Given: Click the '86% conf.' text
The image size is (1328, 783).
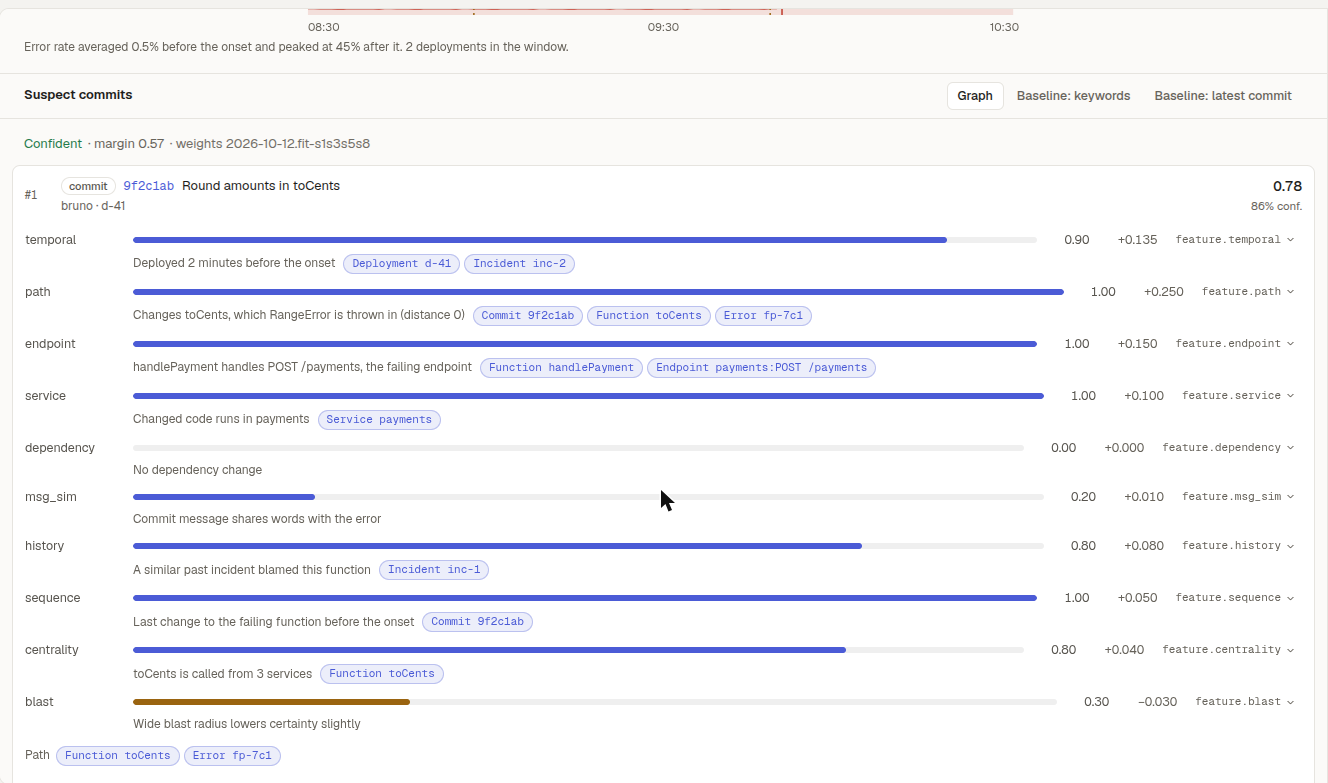Looking at the screenshot, I should pyautogui.click(x=1276, y=207).
